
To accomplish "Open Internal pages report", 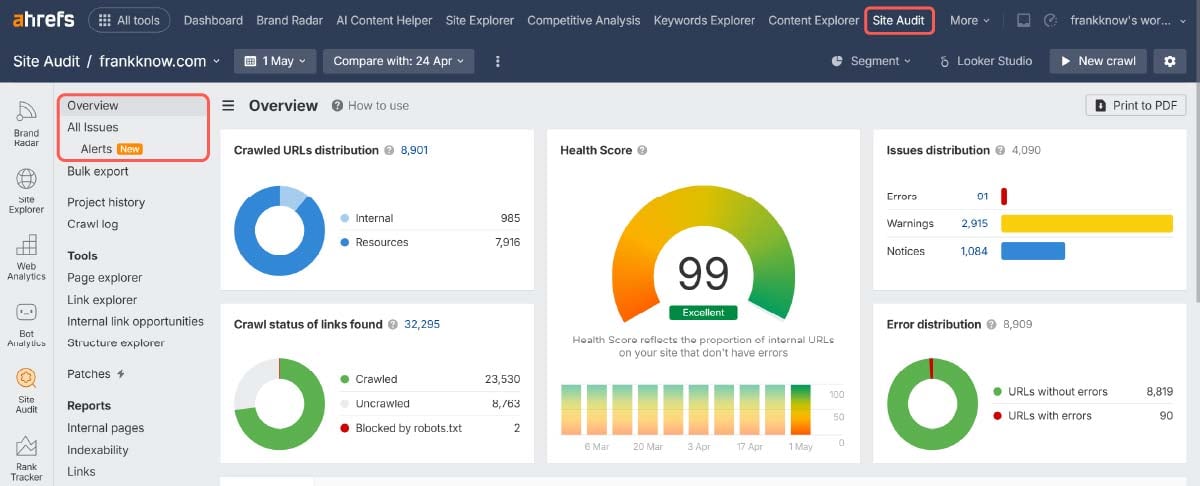I will coord(106,428).
